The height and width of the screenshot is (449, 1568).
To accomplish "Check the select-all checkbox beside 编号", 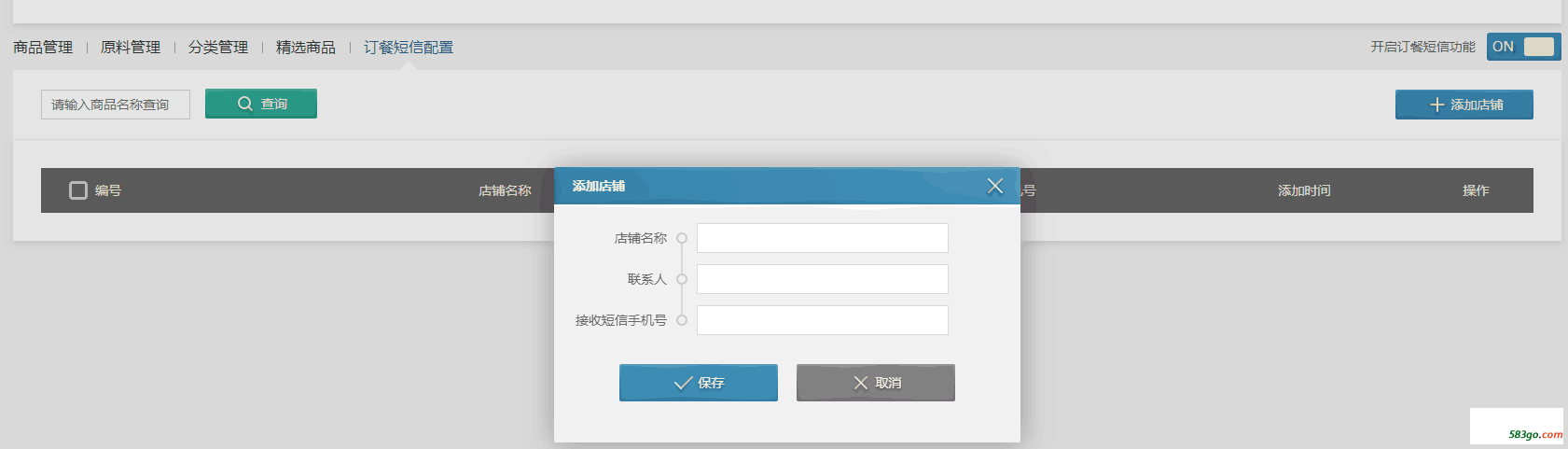I will [x=78, y=190].
